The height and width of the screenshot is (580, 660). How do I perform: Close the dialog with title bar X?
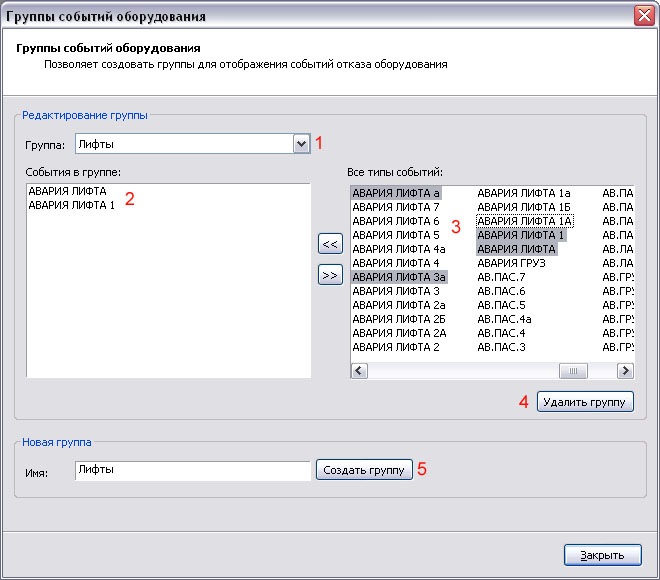click(x=644, y=15)
